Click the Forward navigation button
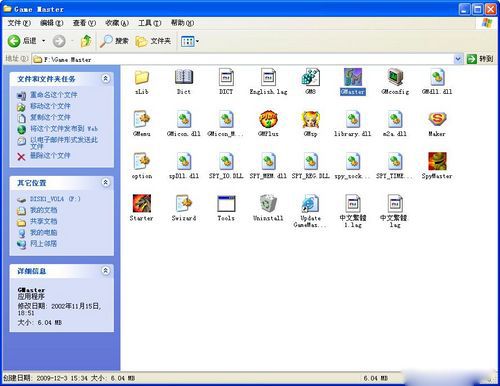500x386 pixels. coord(59,41)
